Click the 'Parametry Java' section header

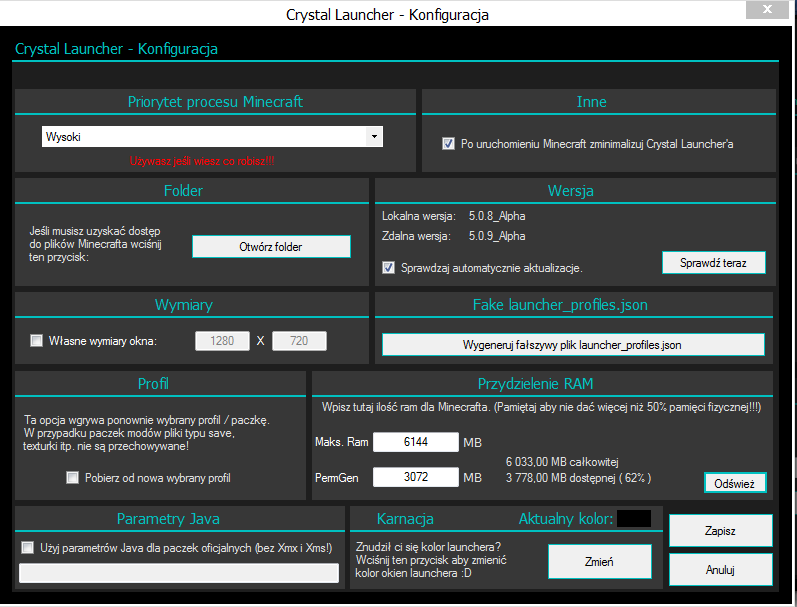(x=168, y=519)
